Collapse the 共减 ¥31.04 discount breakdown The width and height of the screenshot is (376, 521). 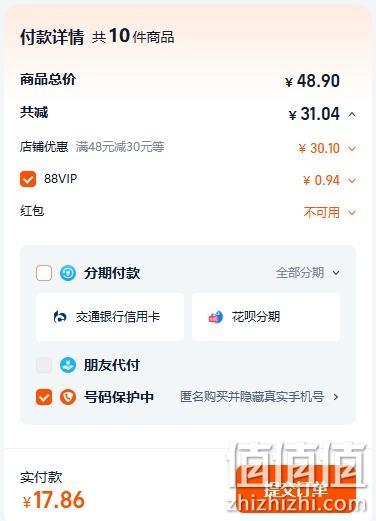click(352, 115)
